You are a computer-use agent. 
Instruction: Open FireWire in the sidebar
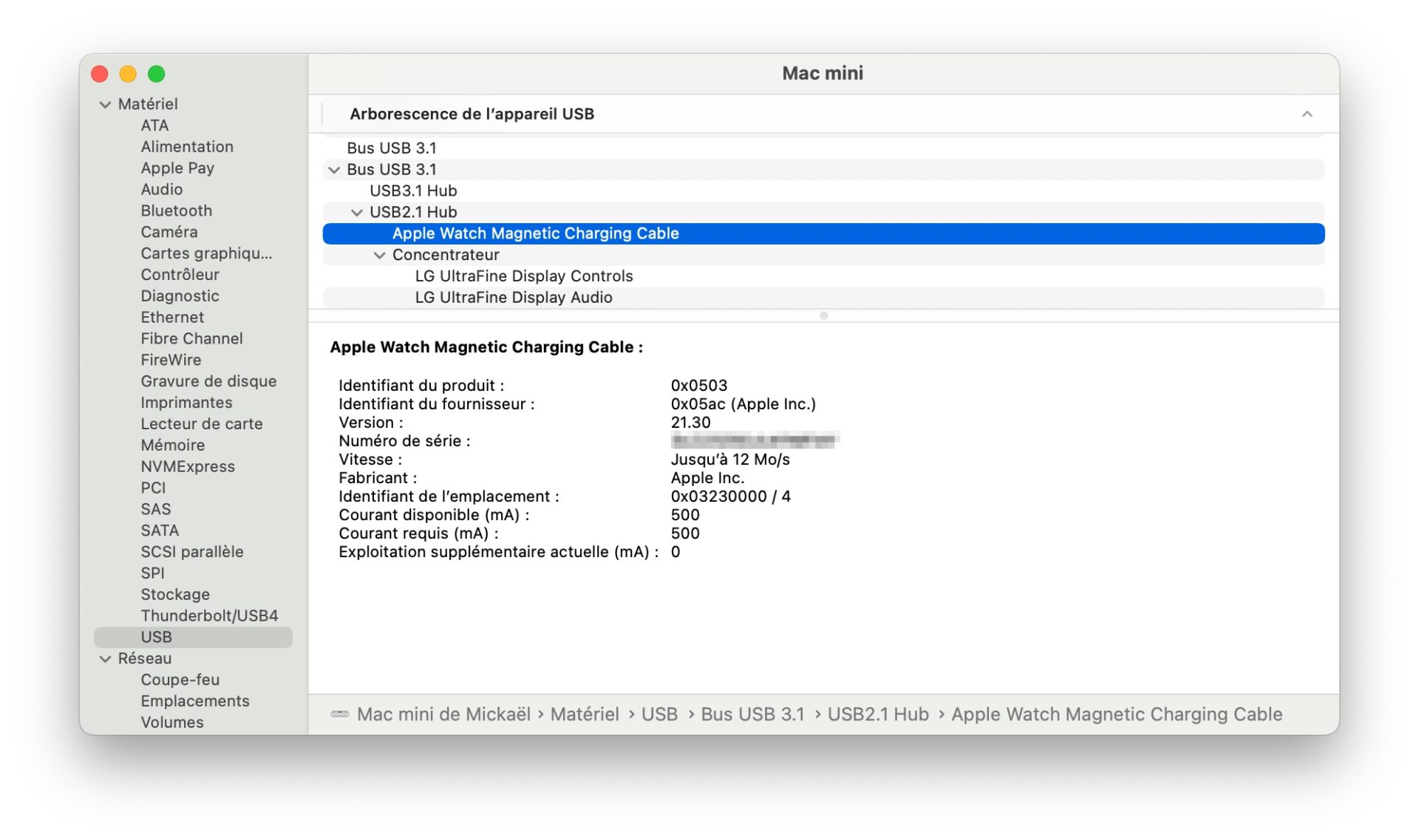(x=171, y=360)
